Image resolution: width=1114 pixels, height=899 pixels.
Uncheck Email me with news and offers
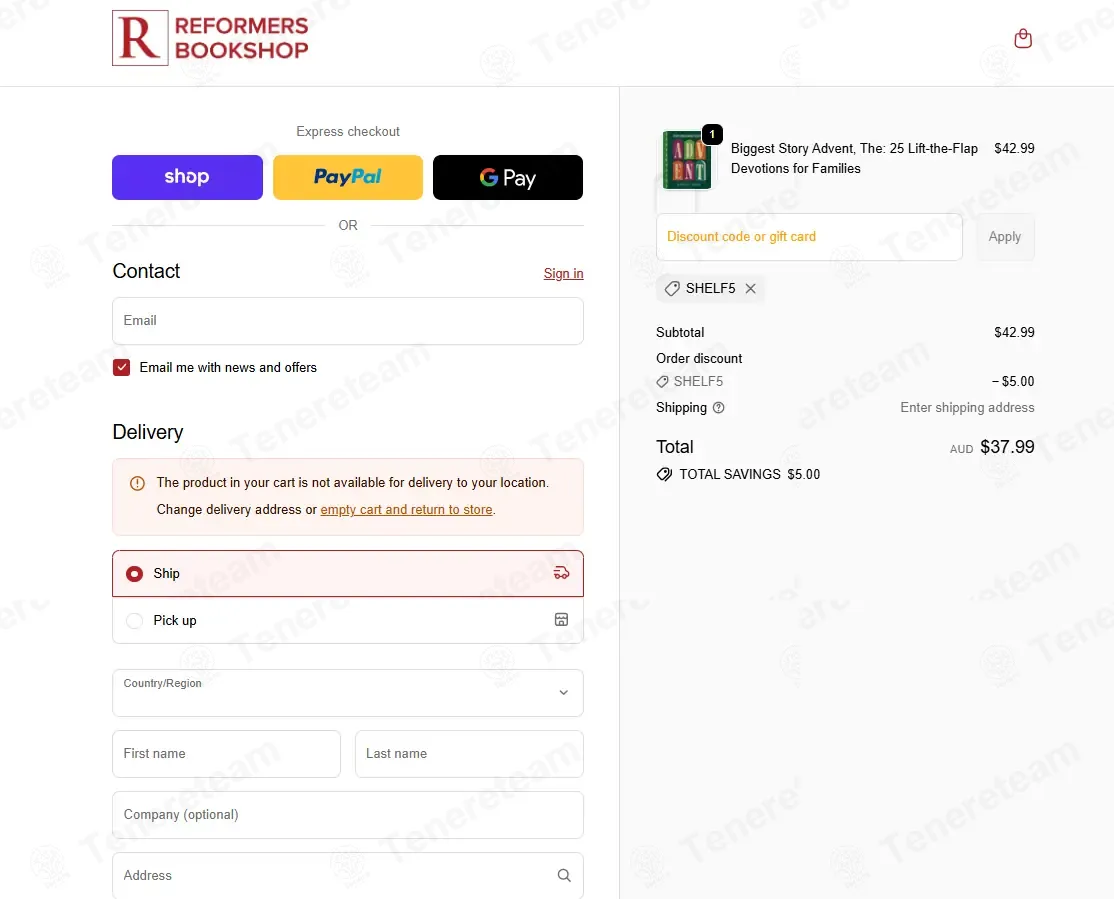(121, 367)
